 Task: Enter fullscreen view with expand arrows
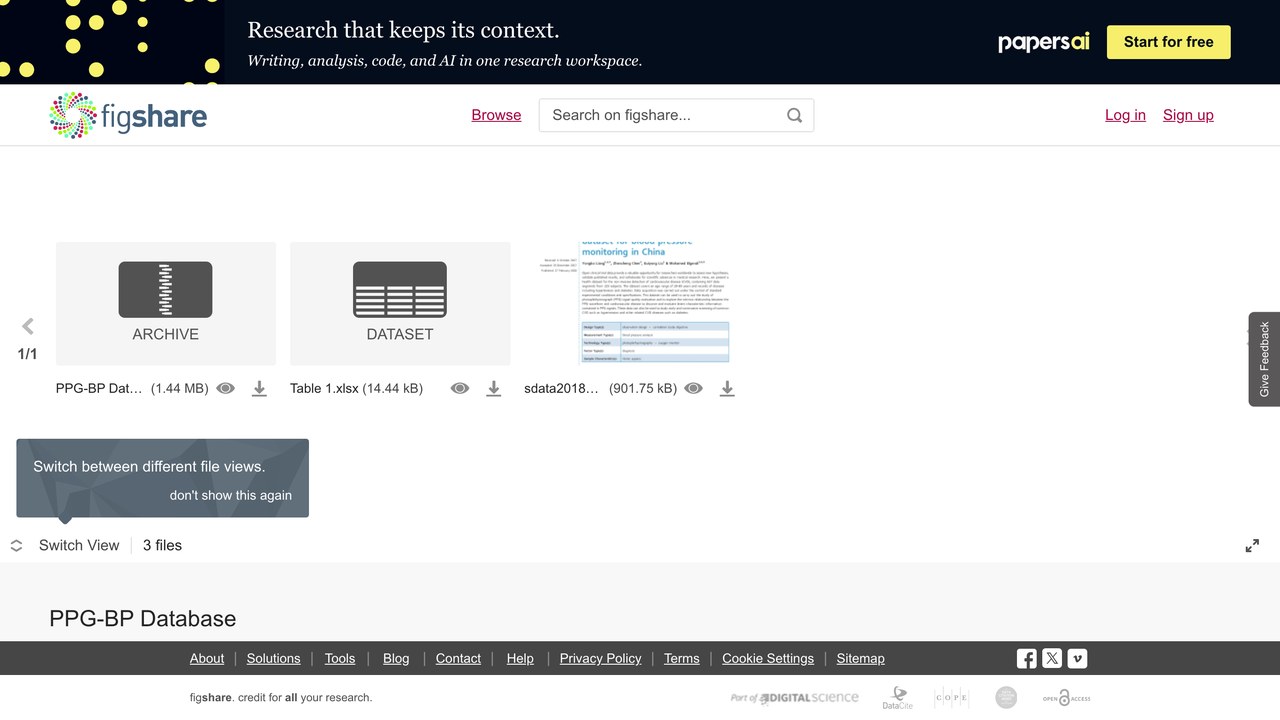[1252, 545]
